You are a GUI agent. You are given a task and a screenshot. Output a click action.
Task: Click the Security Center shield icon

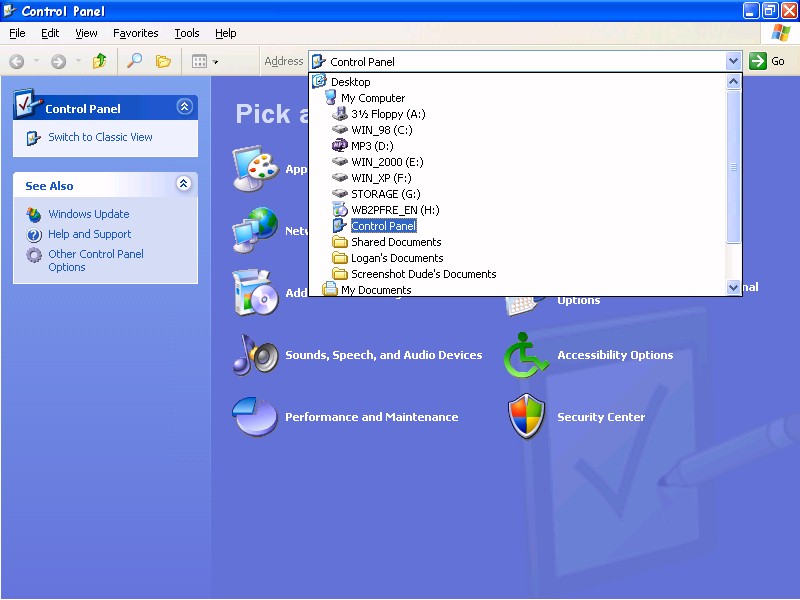(x=526, y=417)
